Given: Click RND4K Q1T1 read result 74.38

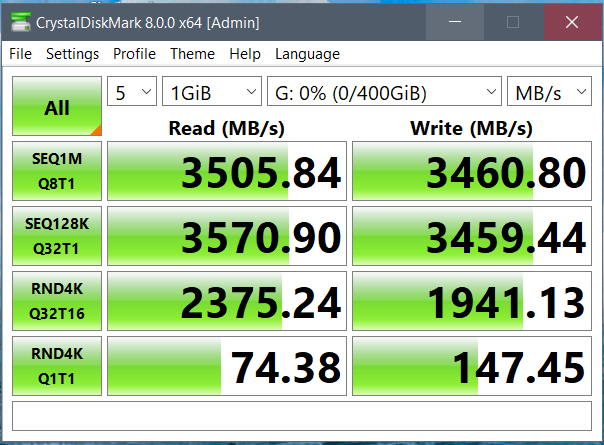Looking at the screenshot, I should tap(227, 366).
